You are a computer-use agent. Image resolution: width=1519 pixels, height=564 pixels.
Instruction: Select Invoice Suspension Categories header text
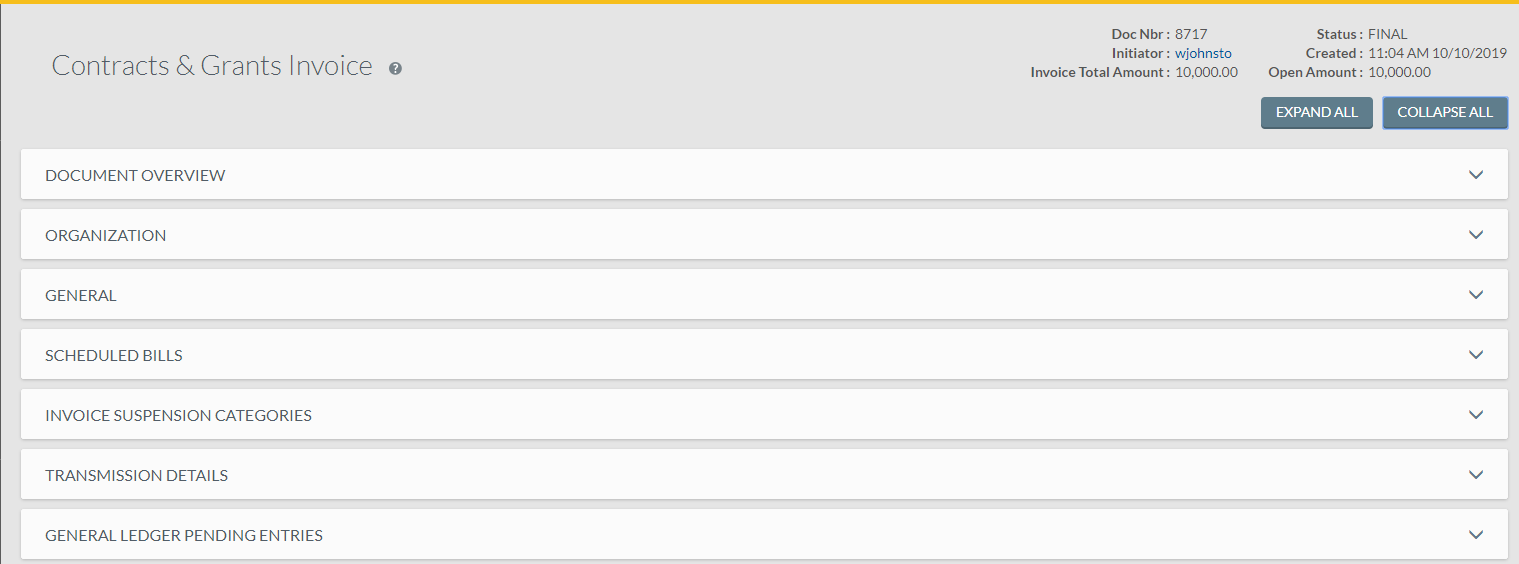(x=178, y=416)
